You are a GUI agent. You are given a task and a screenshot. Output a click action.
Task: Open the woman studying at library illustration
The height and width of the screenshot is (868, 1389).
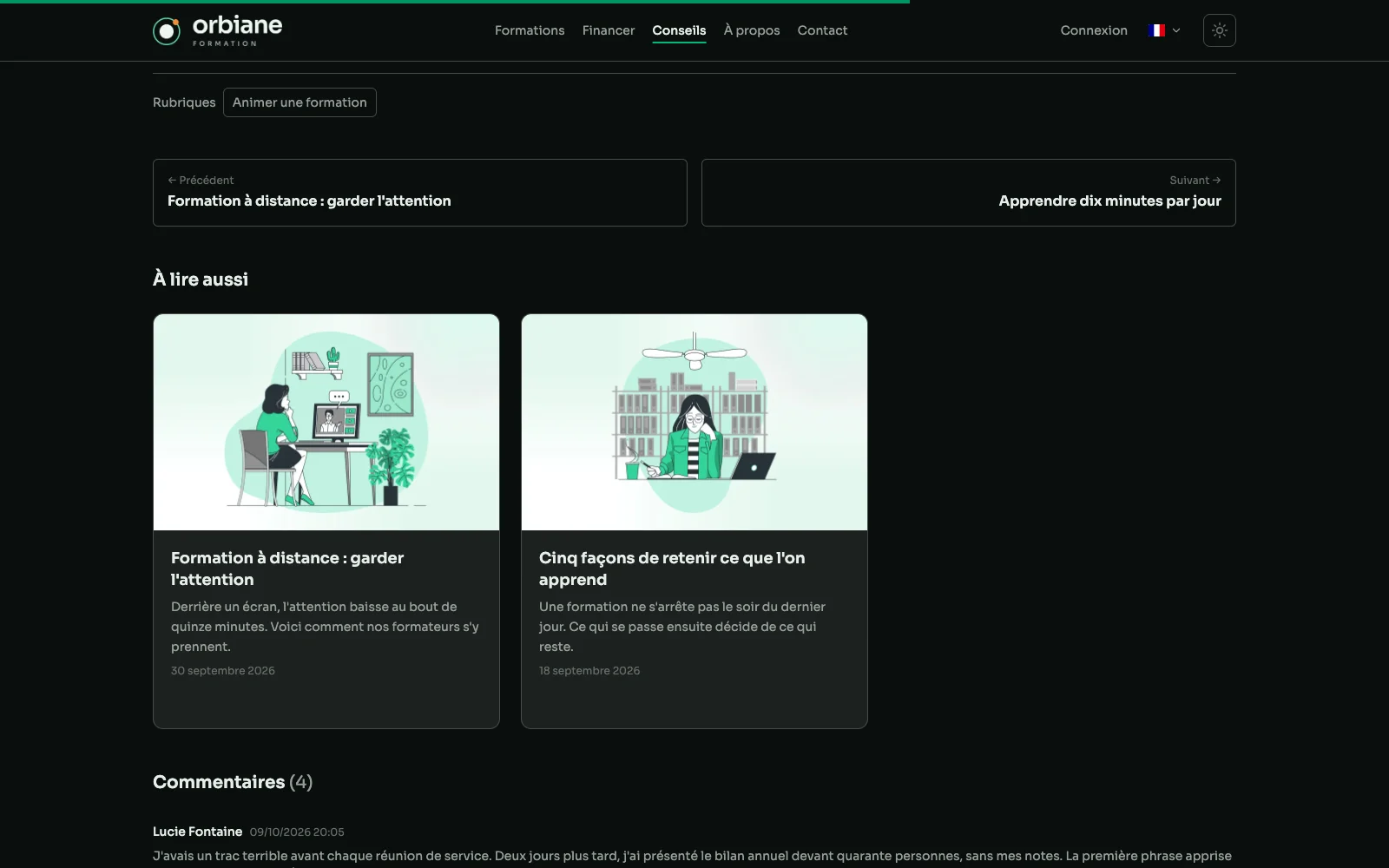[x=694, y=422]
